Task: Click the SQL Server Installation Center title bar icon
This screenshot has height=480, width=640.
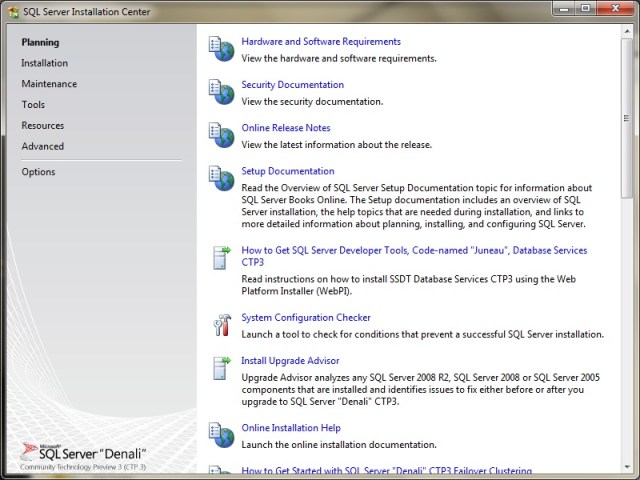Action: pyautogui.click(x=12, y=10)
